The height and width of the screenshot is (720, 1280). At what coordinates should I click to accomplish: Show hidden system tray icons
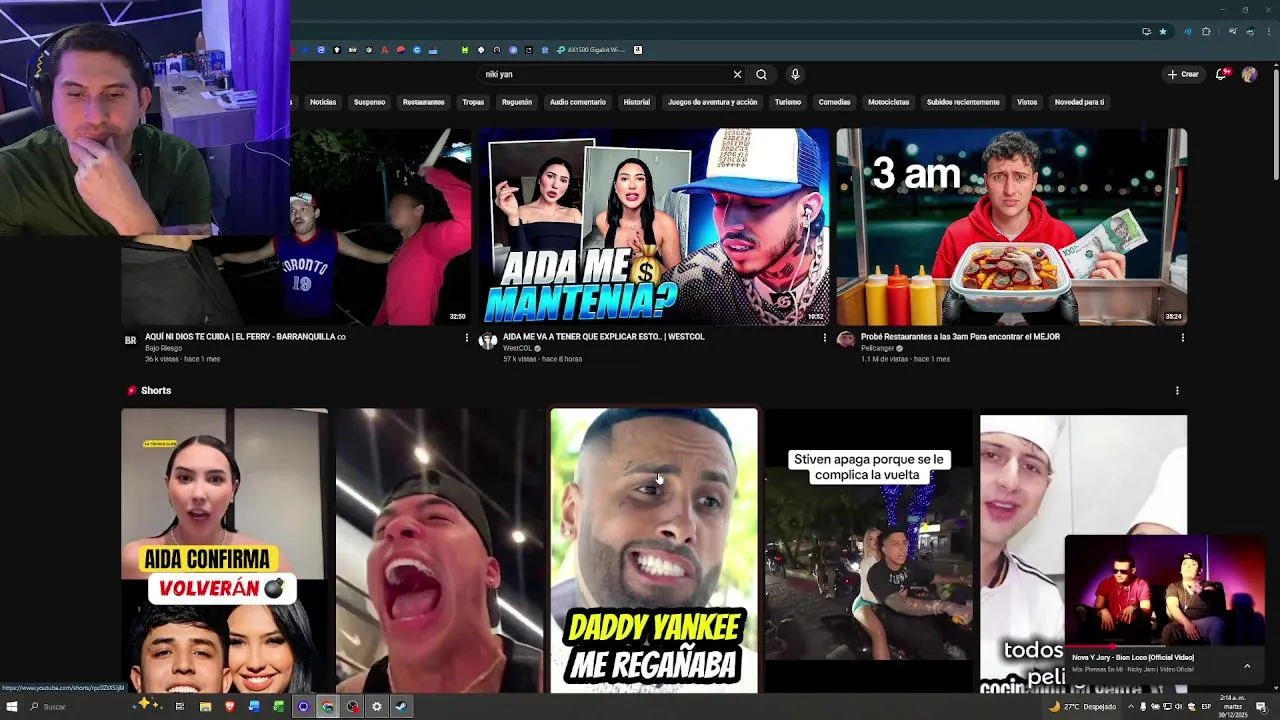pyautogui.click(x=1131, y=707)
